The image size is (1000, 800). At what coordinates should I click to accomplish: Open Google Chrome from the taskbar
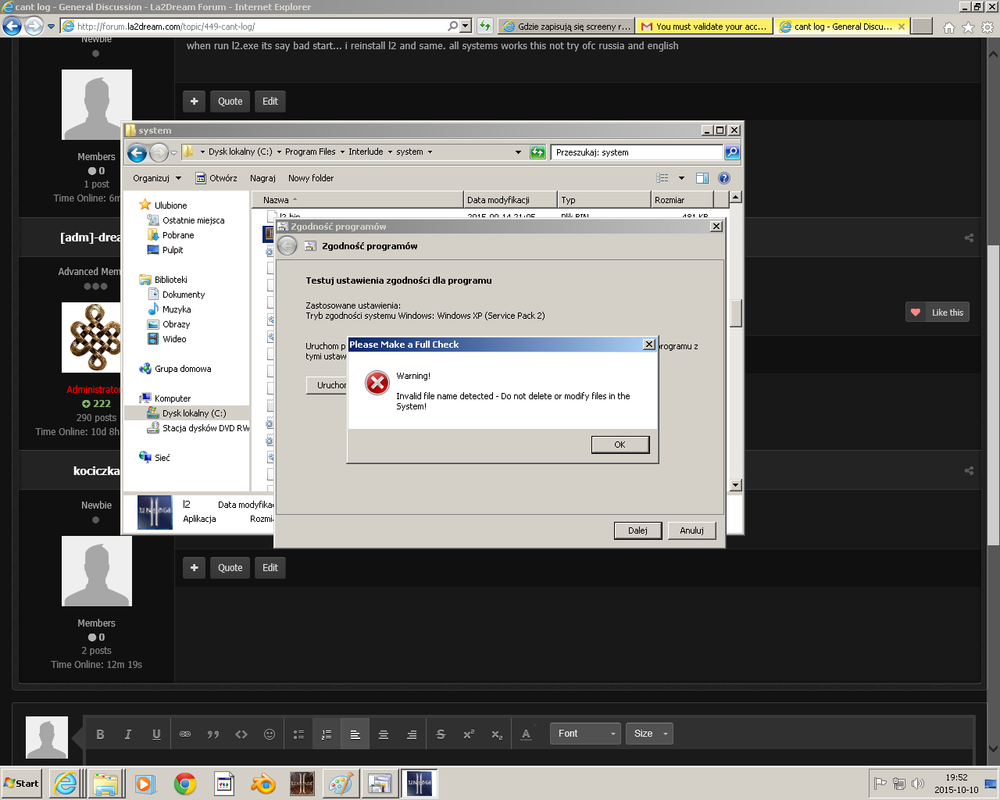click(x=184, y=783)
